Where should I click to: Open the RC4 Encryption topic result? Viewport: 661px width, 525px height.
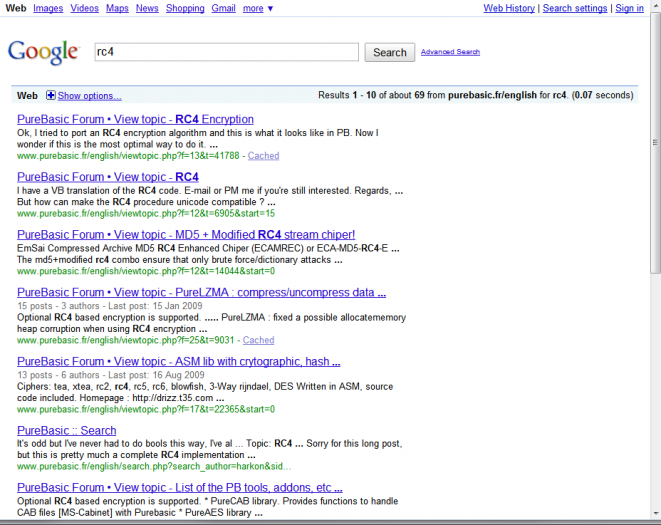pos(135,119)
